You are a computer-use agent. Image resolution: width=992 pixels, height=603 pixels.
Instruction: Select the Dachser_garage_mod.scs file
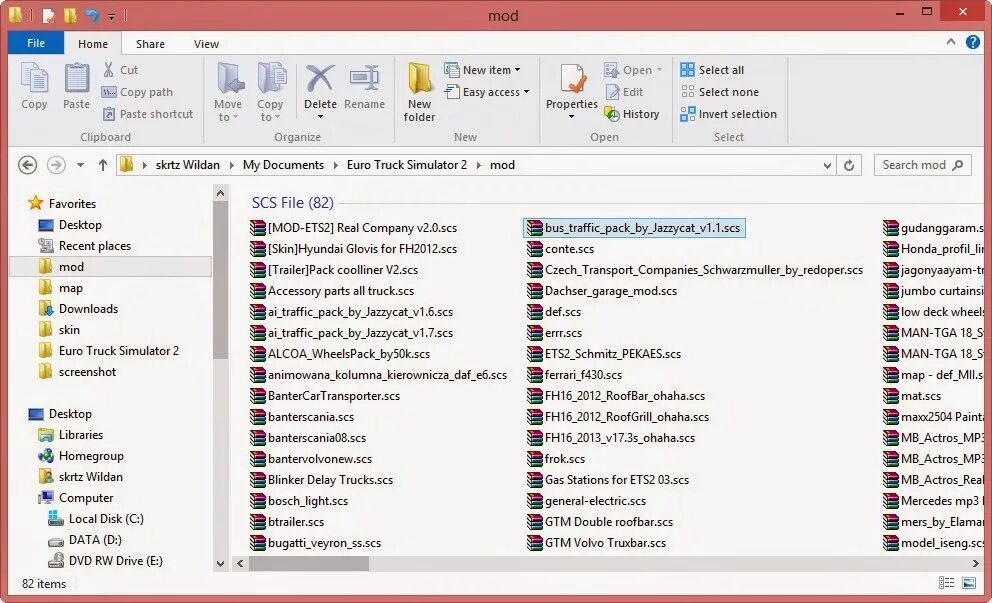point(602,291)
